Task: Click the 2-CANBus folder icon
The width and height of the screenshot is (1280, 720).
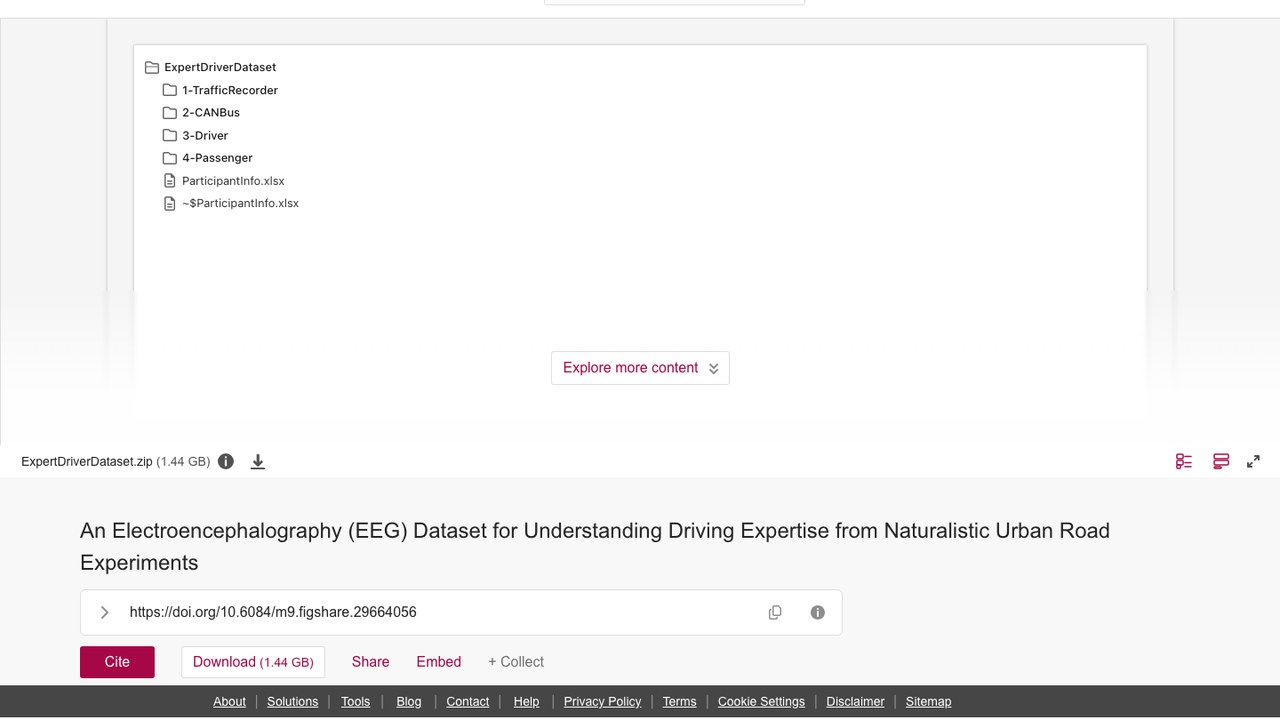Action: click(x=170, y=113)
